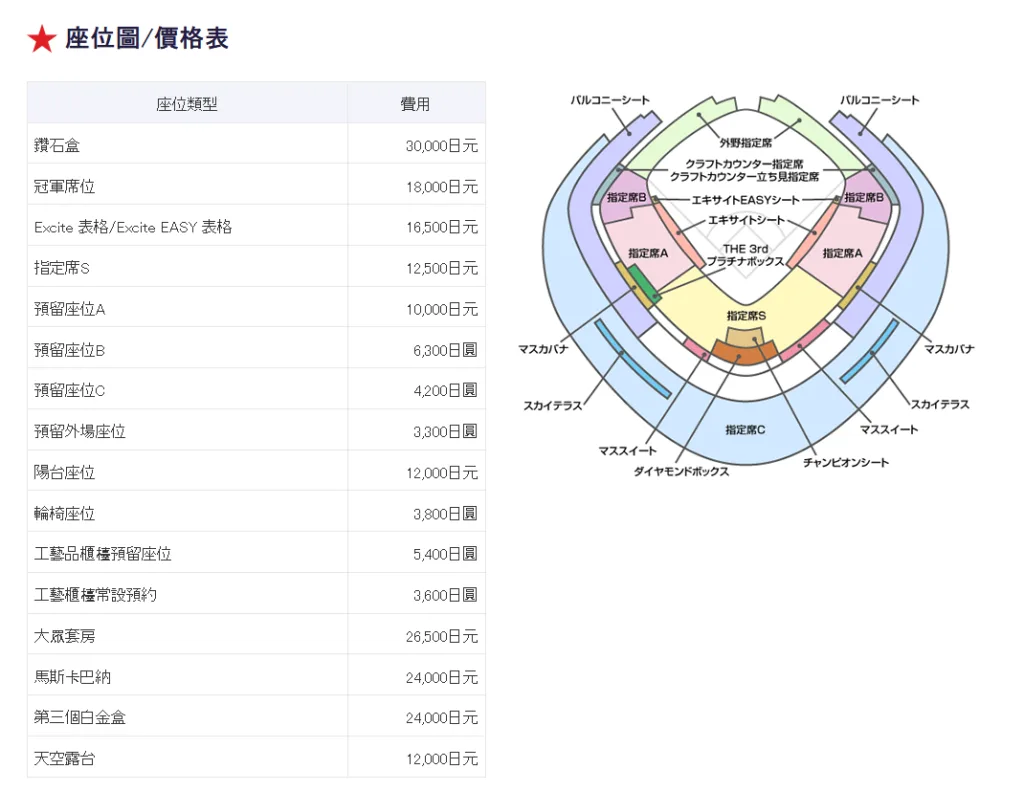Screen dimensions: 1024x791
Task: Click the 座位圖/價格表 heading text
Action: click(x=147, y=39)
